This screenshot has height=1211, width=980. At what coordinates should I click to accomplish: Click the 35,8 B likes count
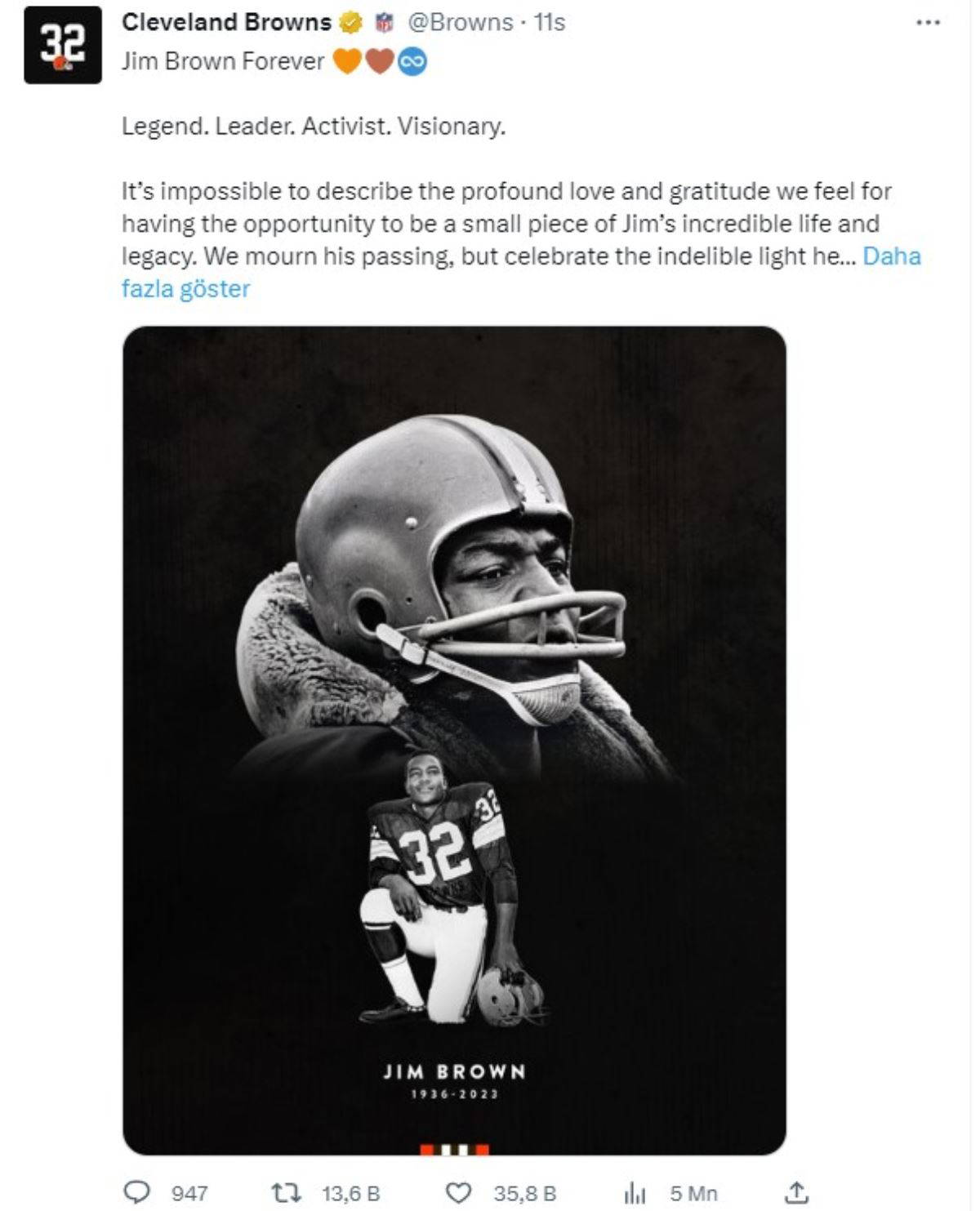coord(525,1193)
